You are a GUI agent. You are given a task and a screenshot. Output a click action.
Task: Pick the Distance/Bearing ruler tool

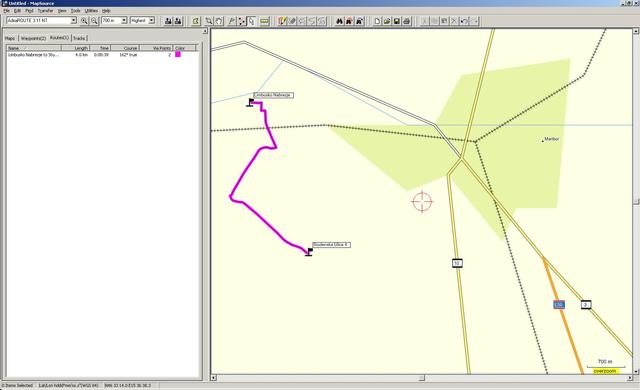pos(264,21)
